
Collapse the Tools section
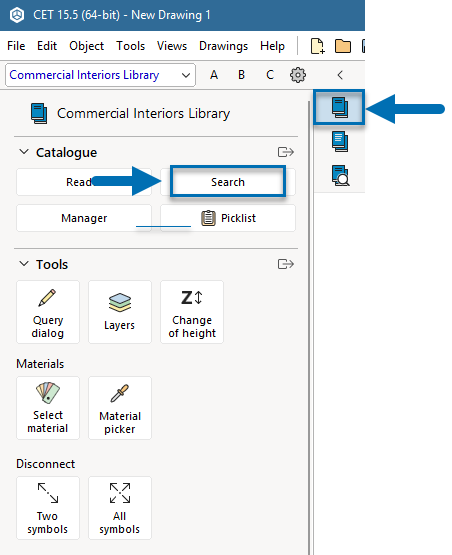click(x=24, y=264)
